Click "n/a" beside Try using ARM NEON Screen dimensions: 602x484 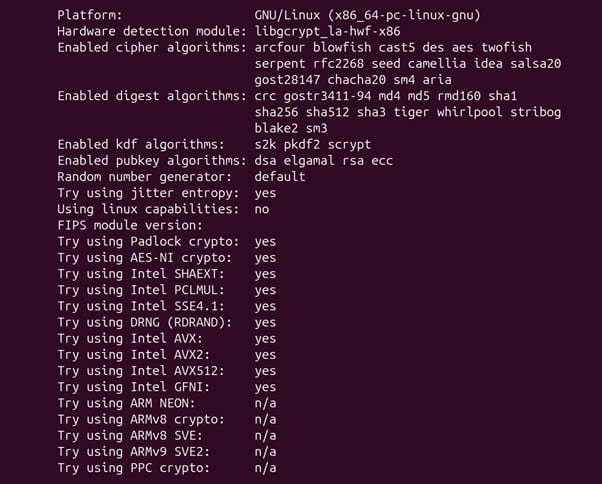click(x=265, y=403)
